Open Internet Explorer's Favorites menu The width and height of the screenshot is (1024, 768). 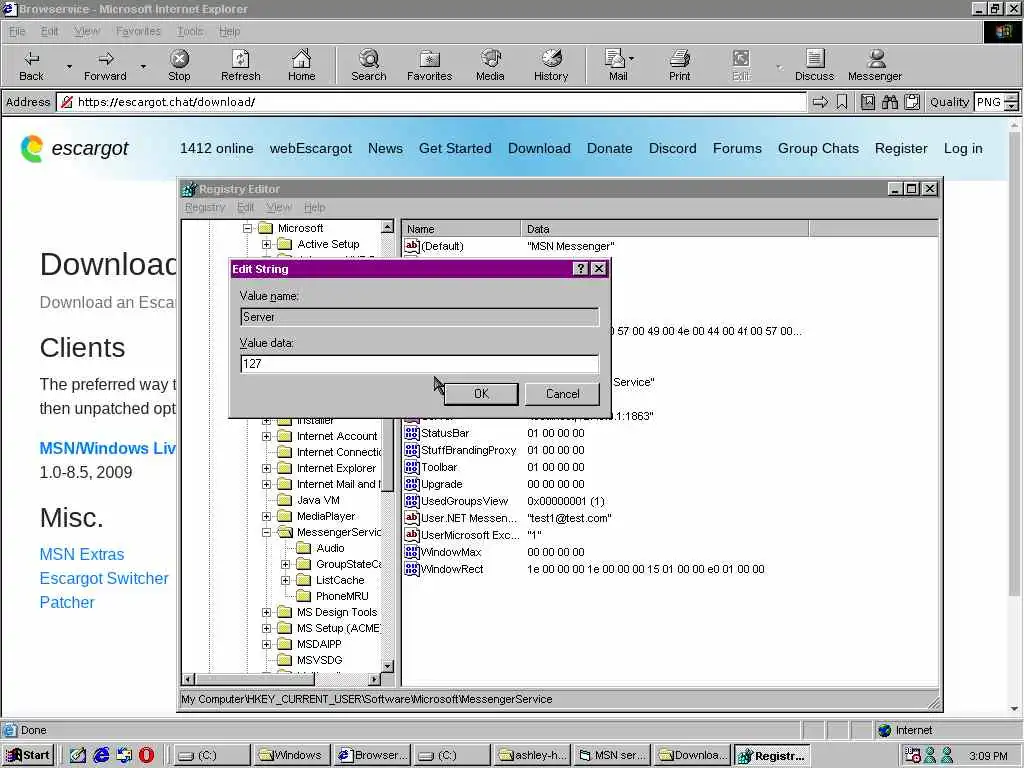tap(138, 31)
